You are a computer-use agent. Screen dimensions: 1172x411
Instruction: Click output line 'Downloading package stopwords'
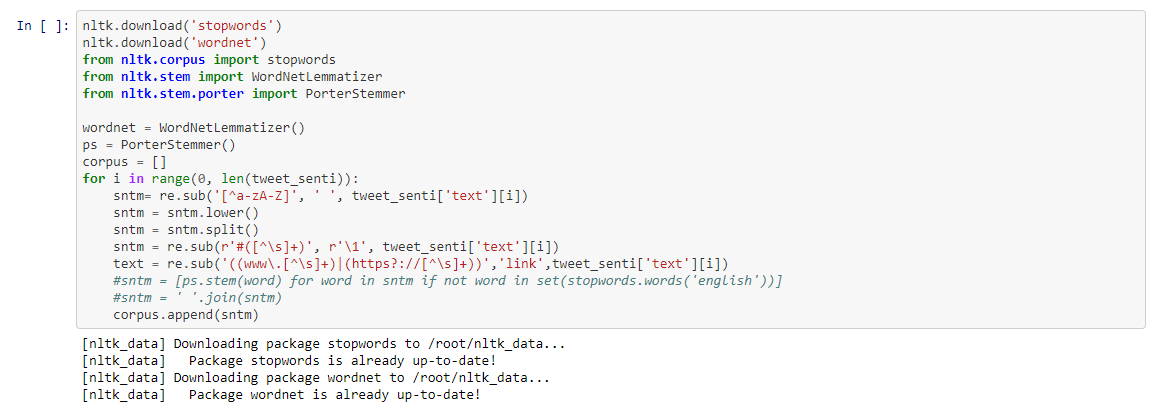pos(324,344)
